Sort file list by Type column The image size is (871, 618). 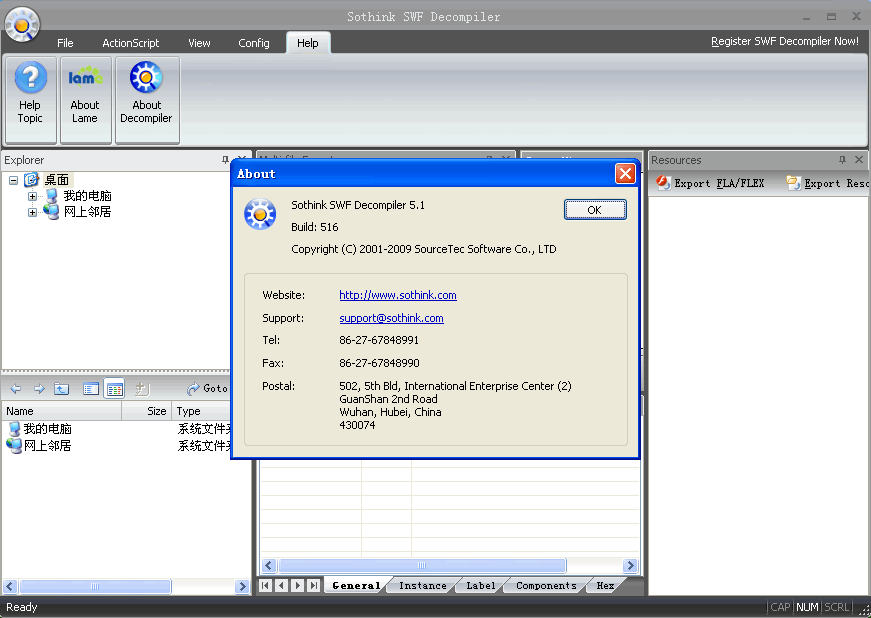click(x=201, y=411)
